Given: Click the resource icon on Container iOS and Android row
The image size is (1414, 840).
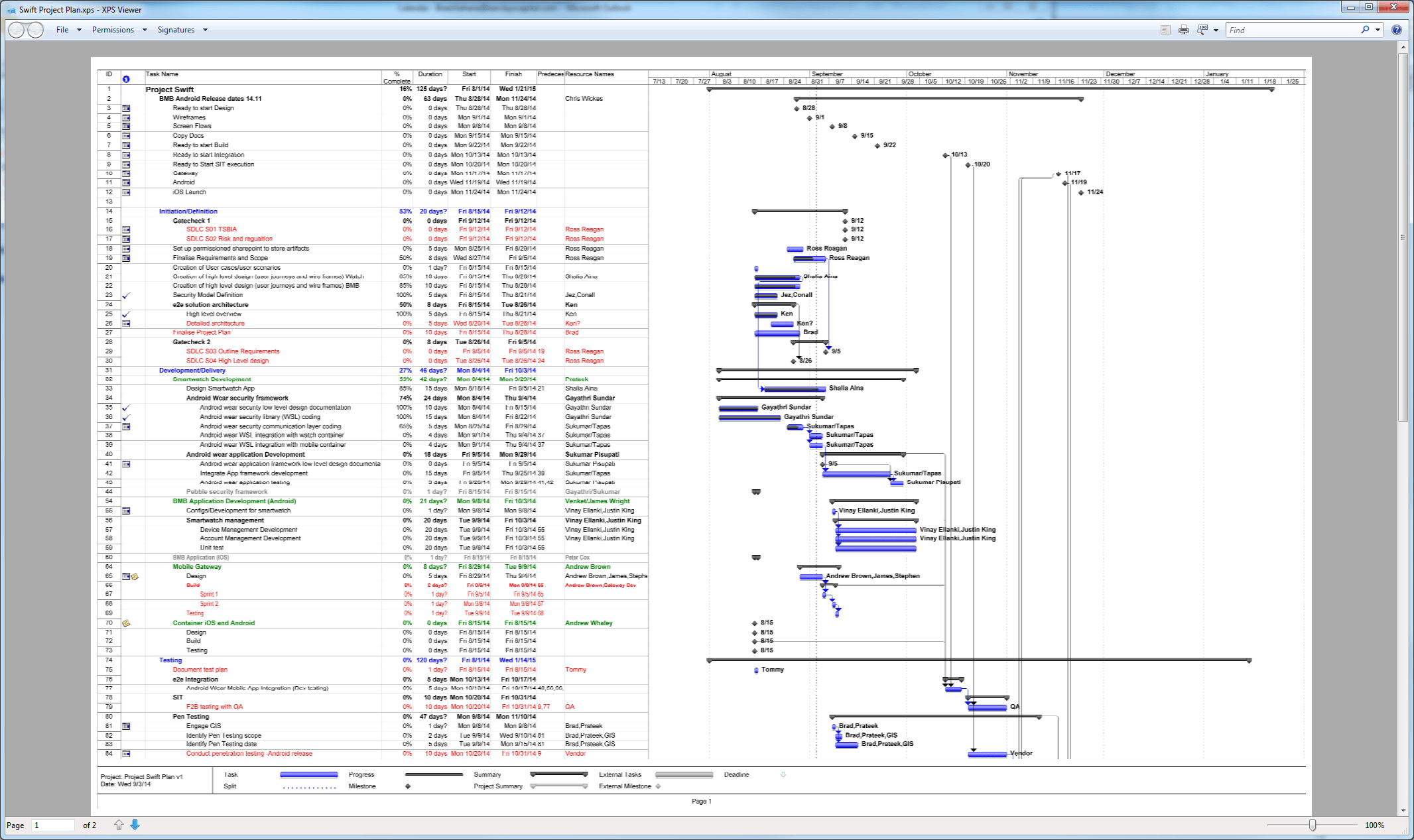Looking at the screenshot, I should click(127, 623).
